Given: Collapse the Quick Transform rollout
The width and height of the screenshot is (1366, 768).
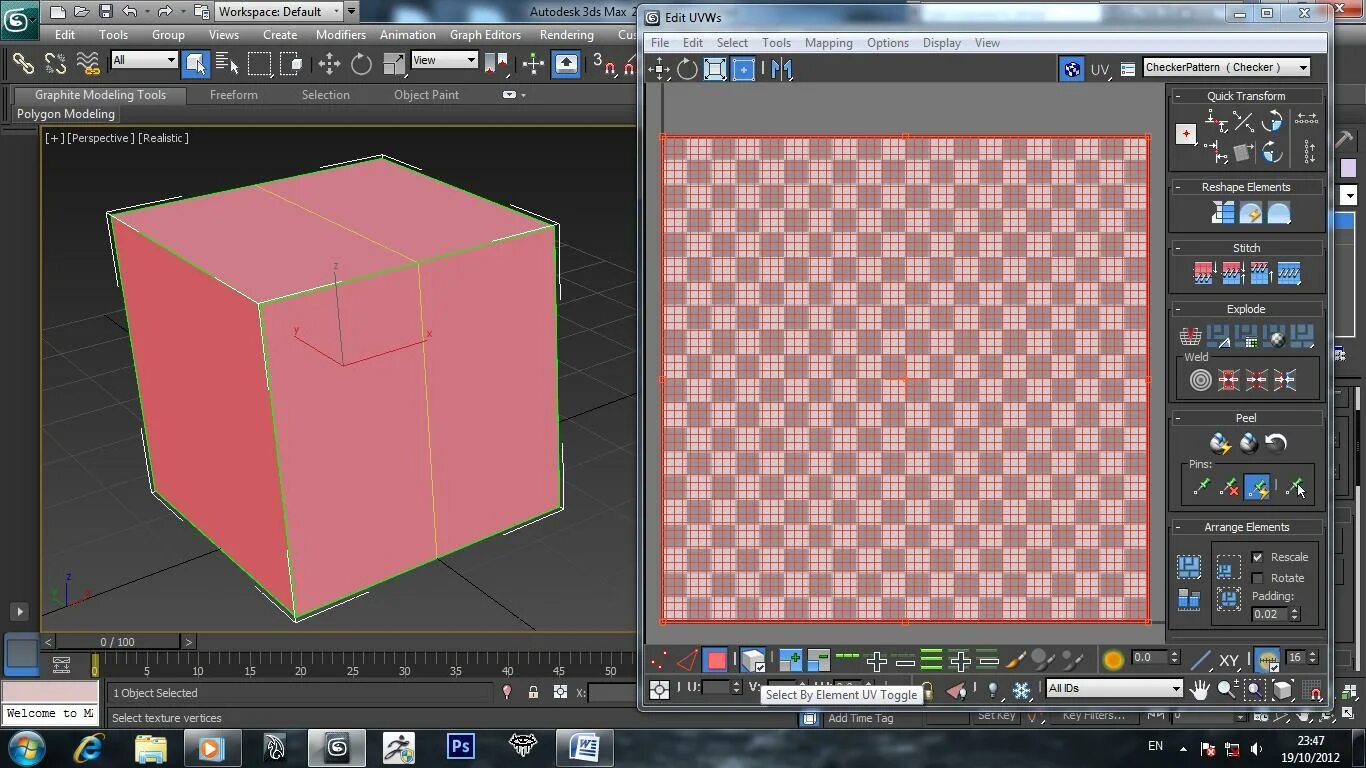Looking at the screenshot, I should 1246,96.
